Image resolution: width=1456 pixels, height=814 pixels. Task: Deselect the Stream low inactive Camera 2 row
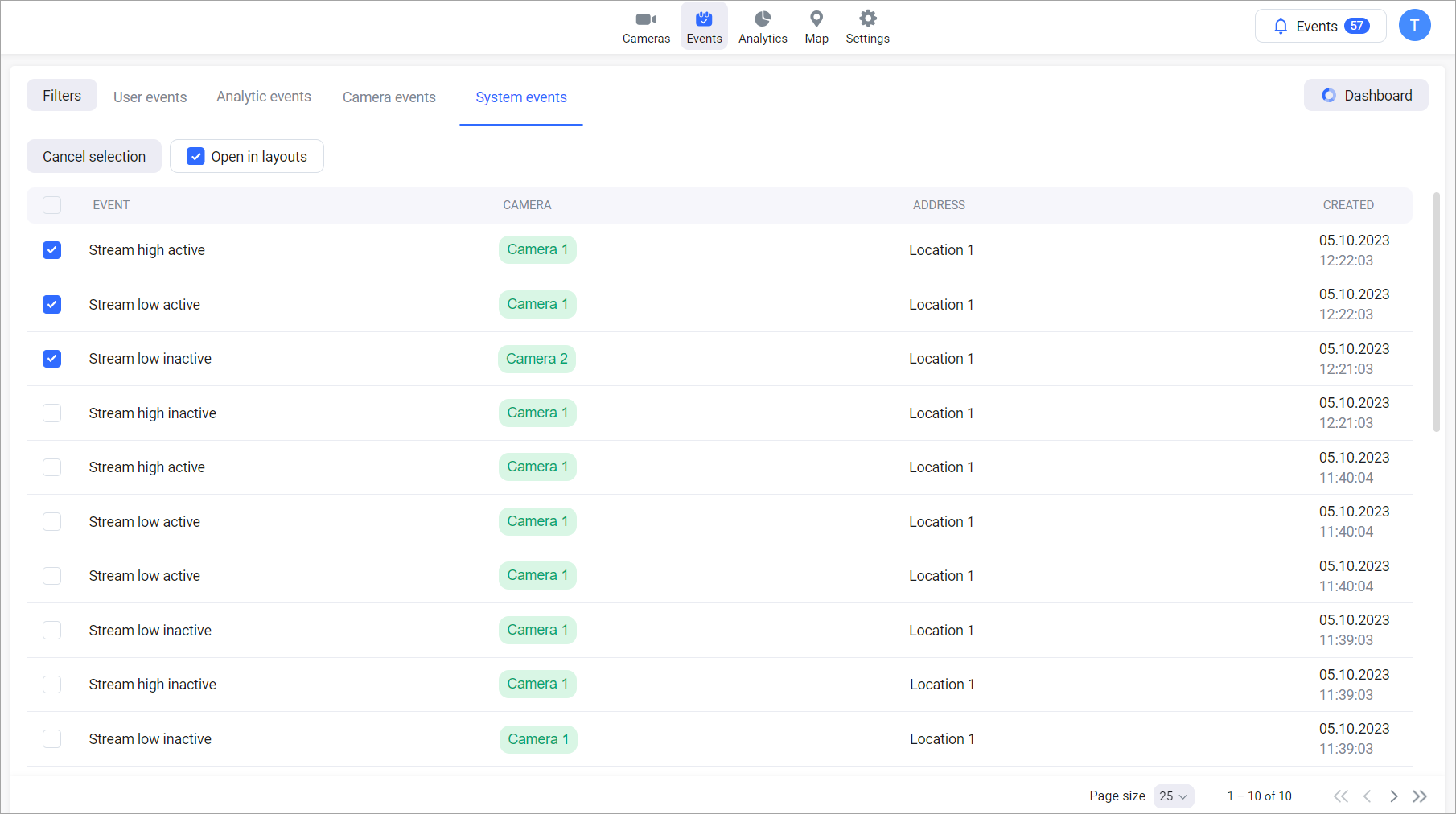[x=52, y=359]
